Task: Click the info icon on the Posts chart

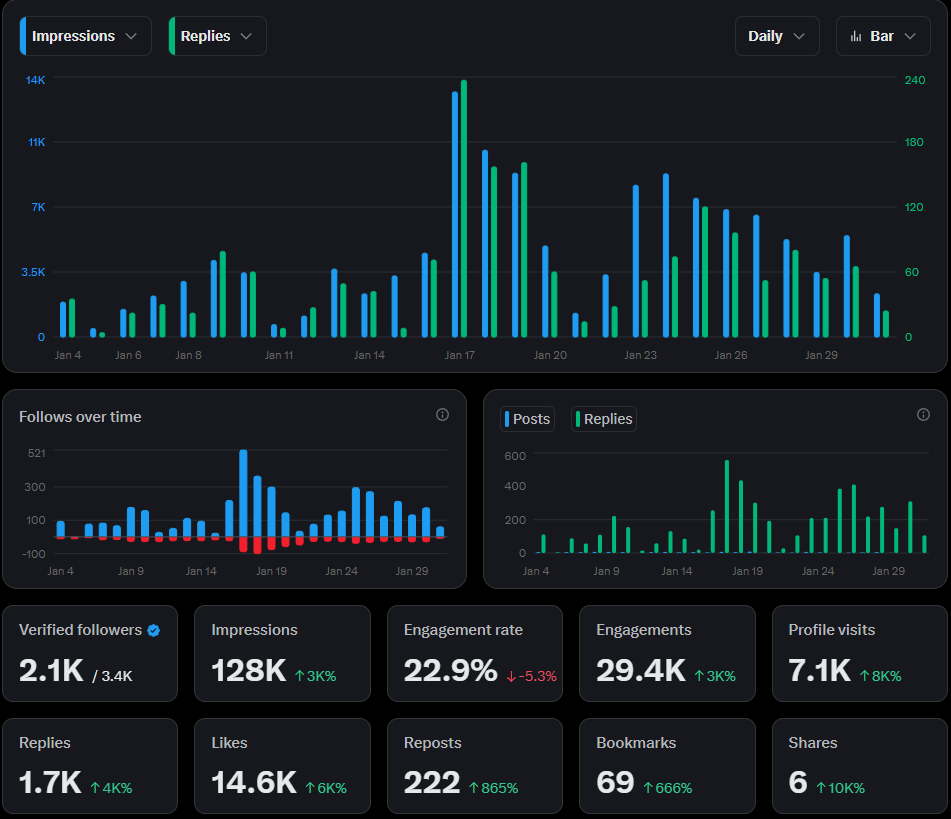Action: (x=922, y=414)
